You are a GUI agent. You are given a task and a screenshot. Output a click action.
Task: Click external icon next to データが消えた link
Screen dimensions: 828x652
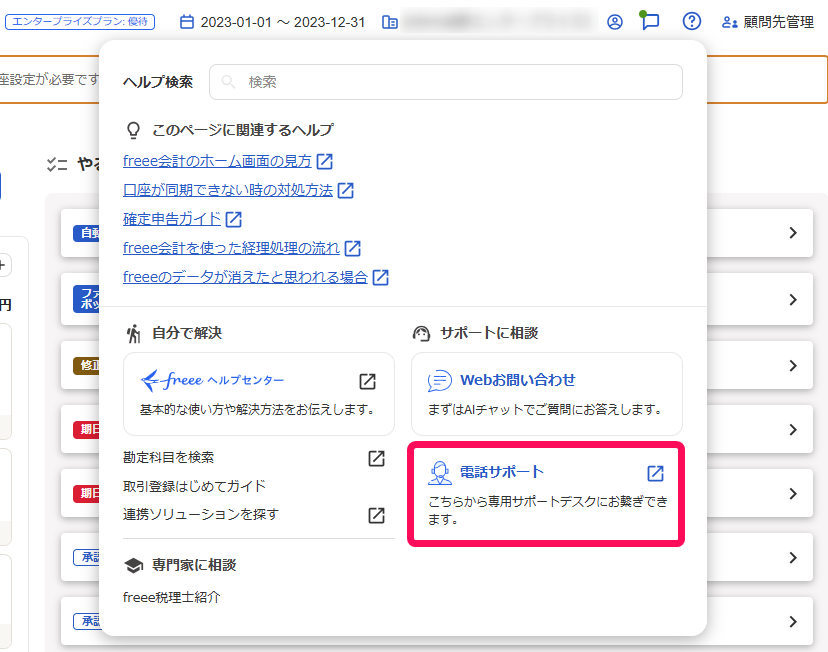coord(380,277)
